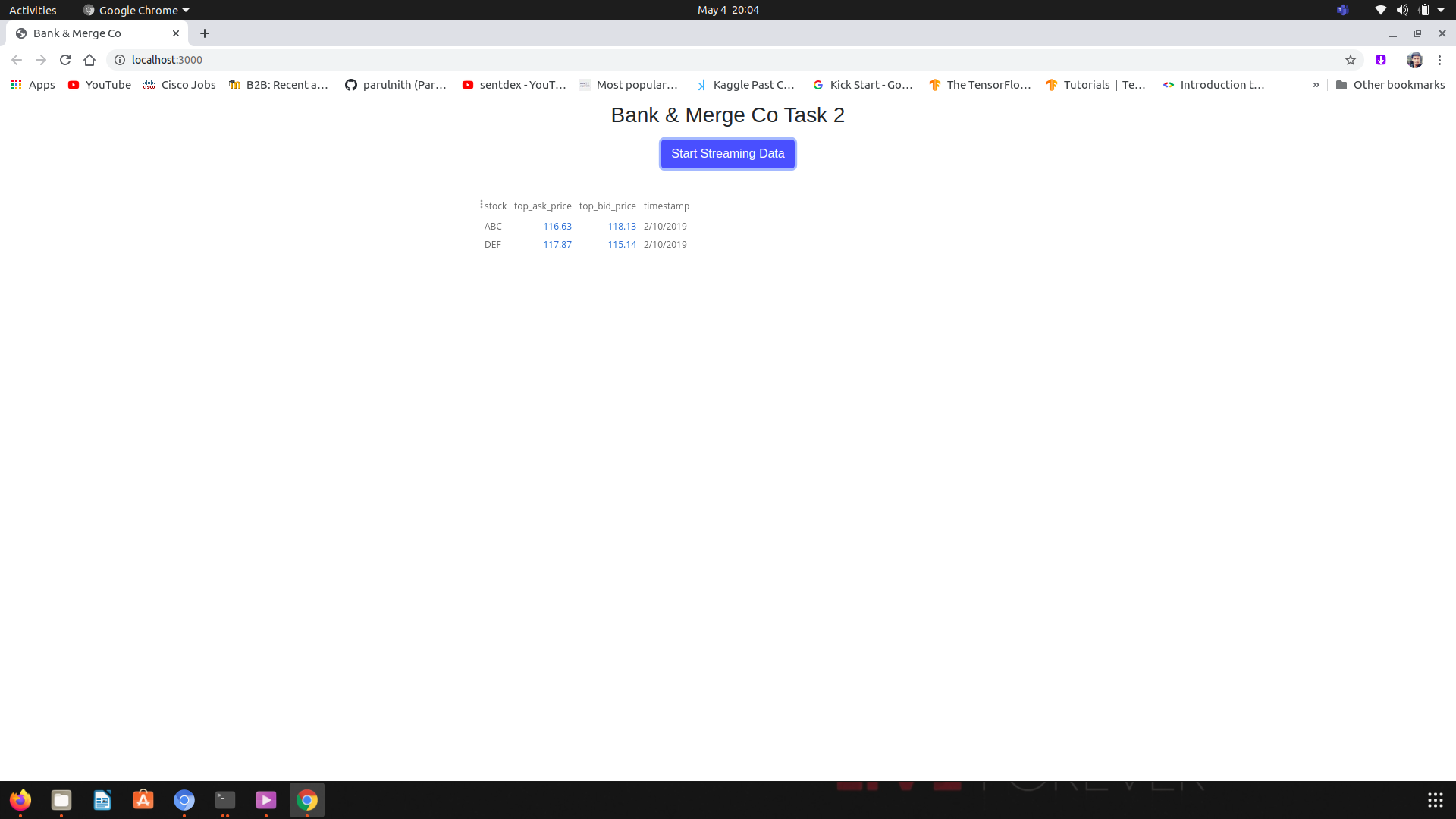Click the Start Streaming Data button
This screenshot has width=1456, height=819.
pyautogui.click(x=727, y=153)
